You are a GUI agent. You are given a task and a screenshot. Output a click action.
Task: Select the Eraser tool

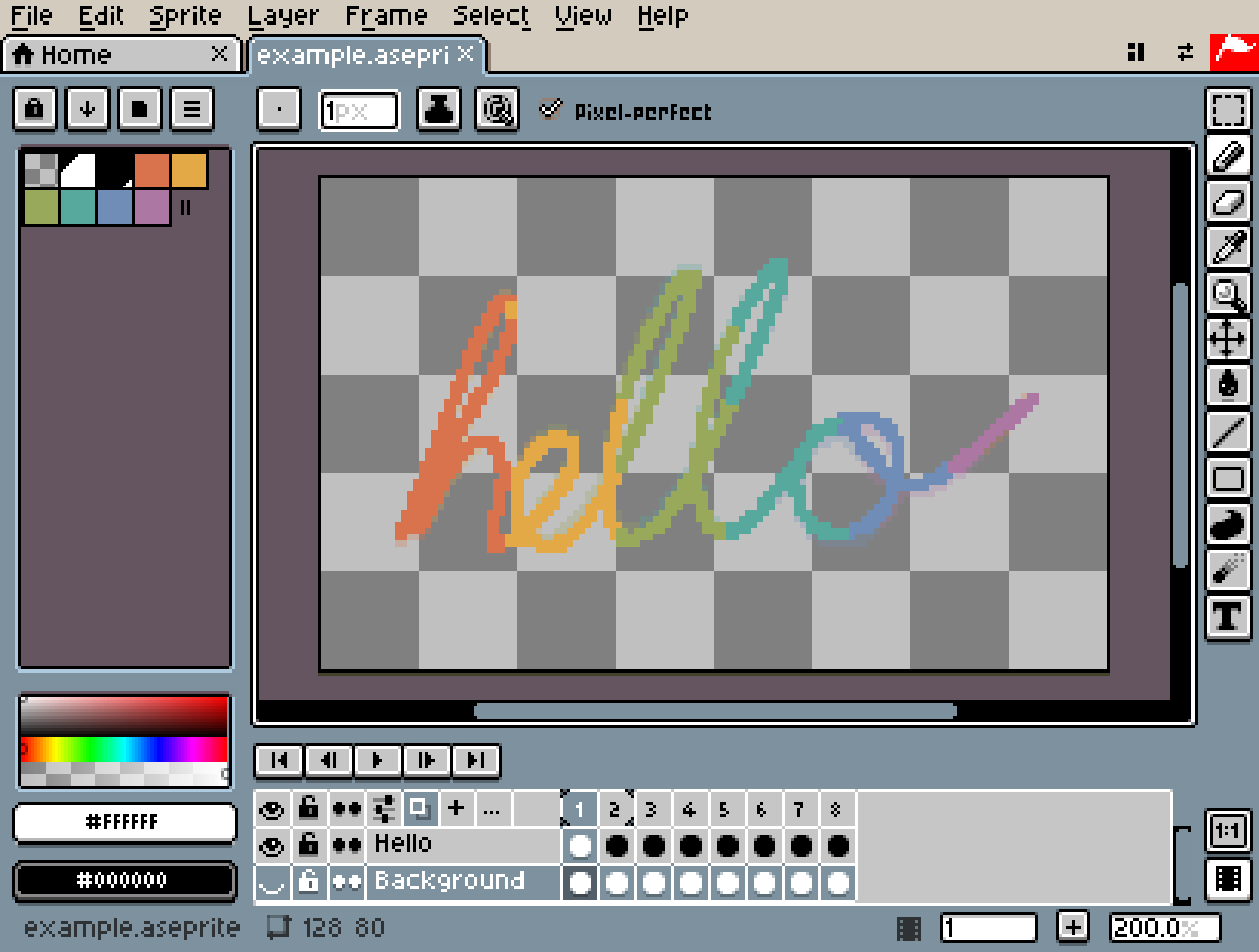click(1228, 202)
